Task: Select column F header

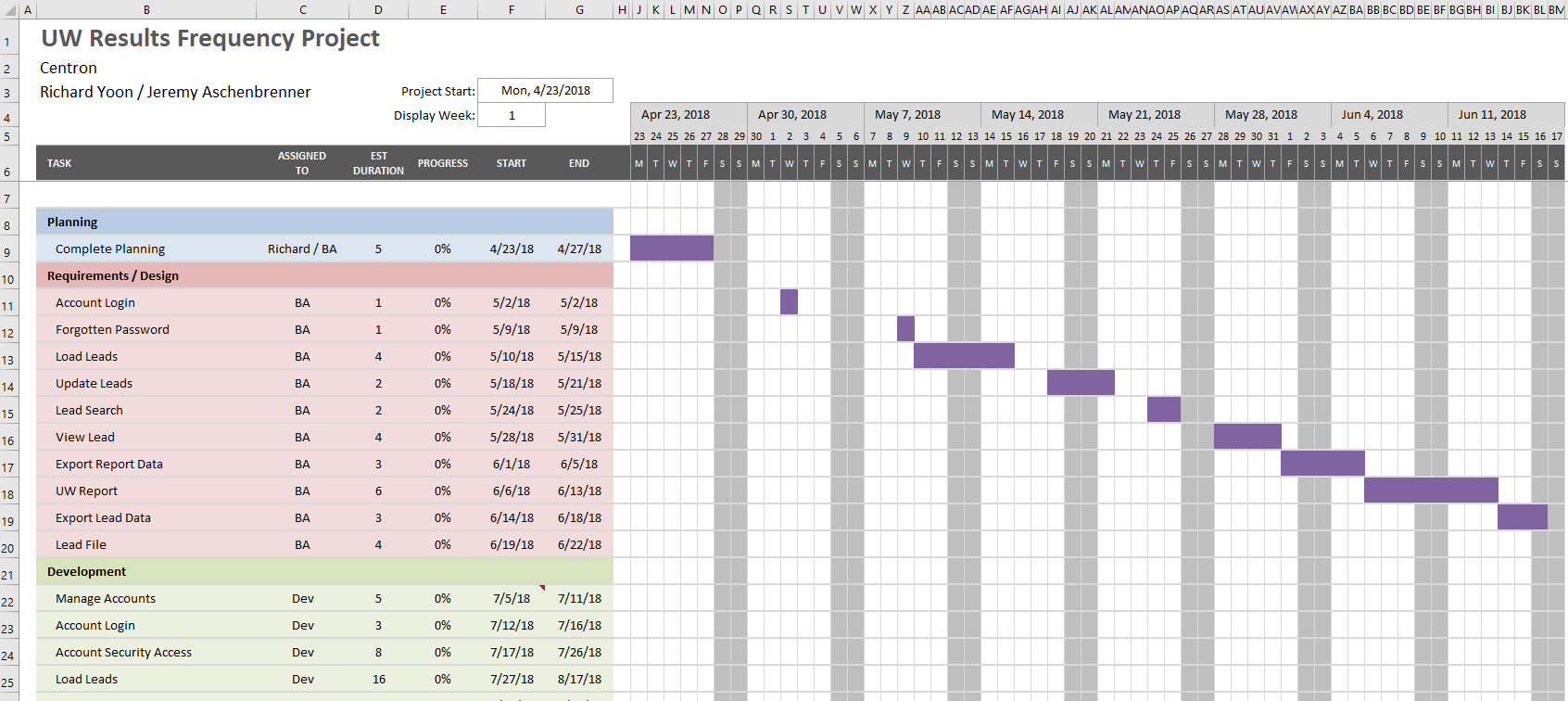Action: click(512, 9)
